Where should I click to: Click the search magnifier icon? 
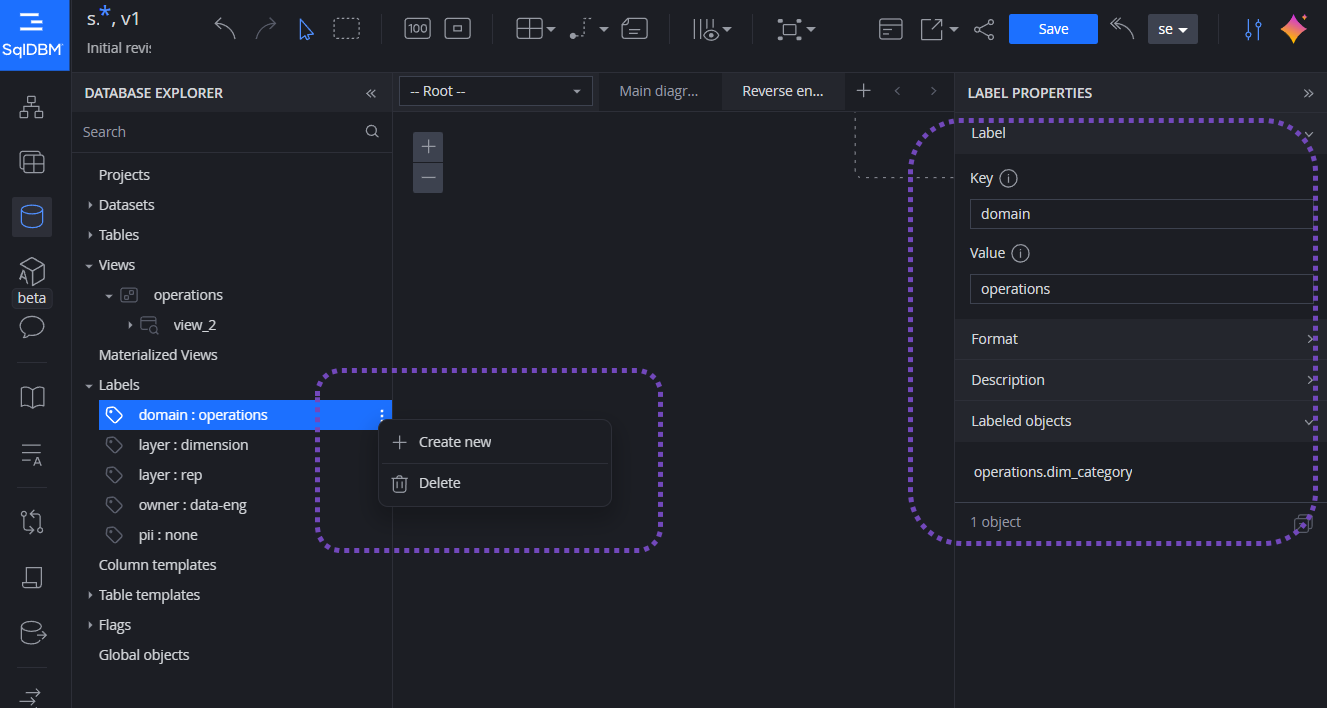click(x=372, y=131)
